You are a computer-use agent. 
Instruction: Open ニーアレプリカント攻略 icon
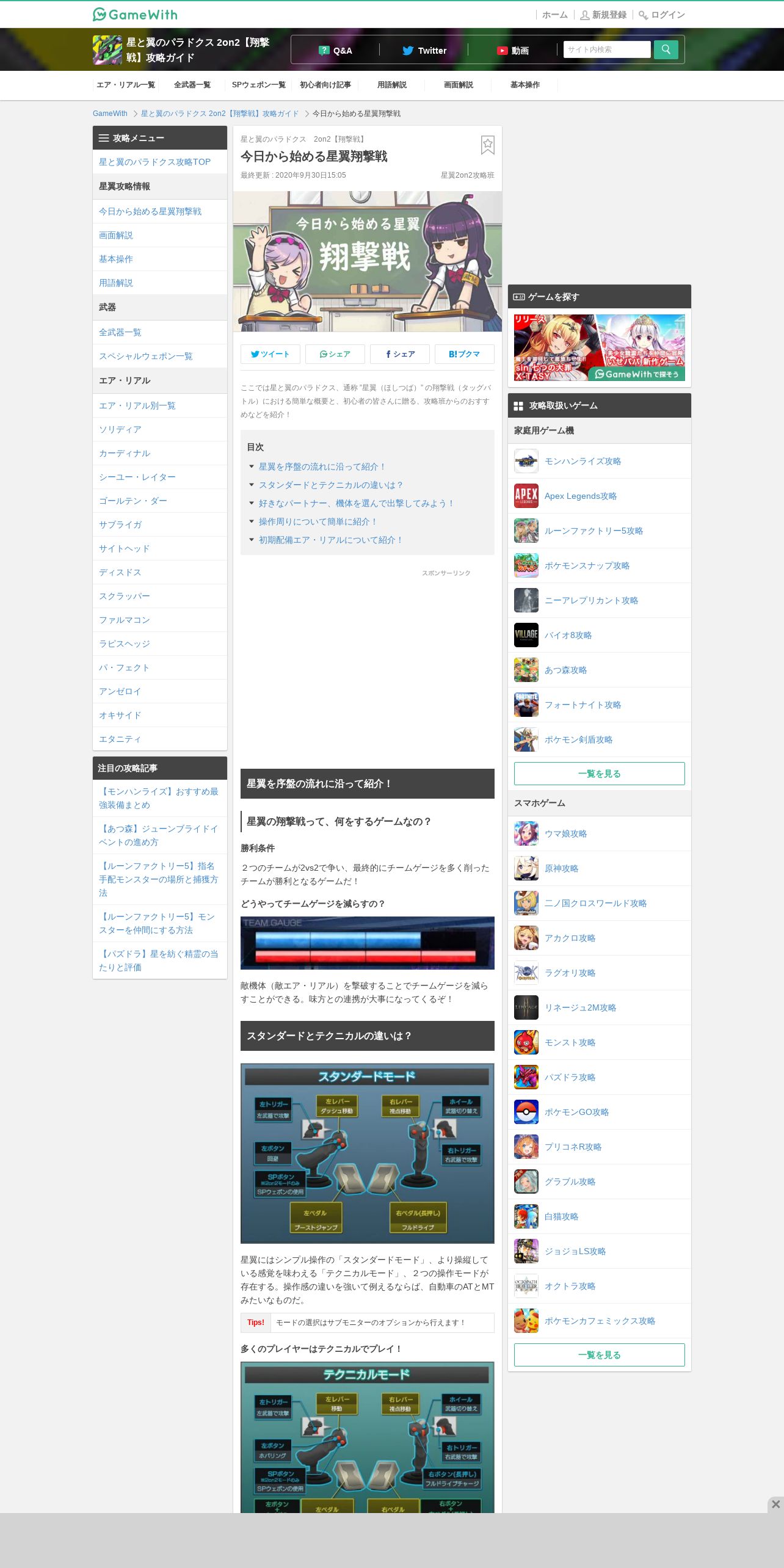pos(526,600)
